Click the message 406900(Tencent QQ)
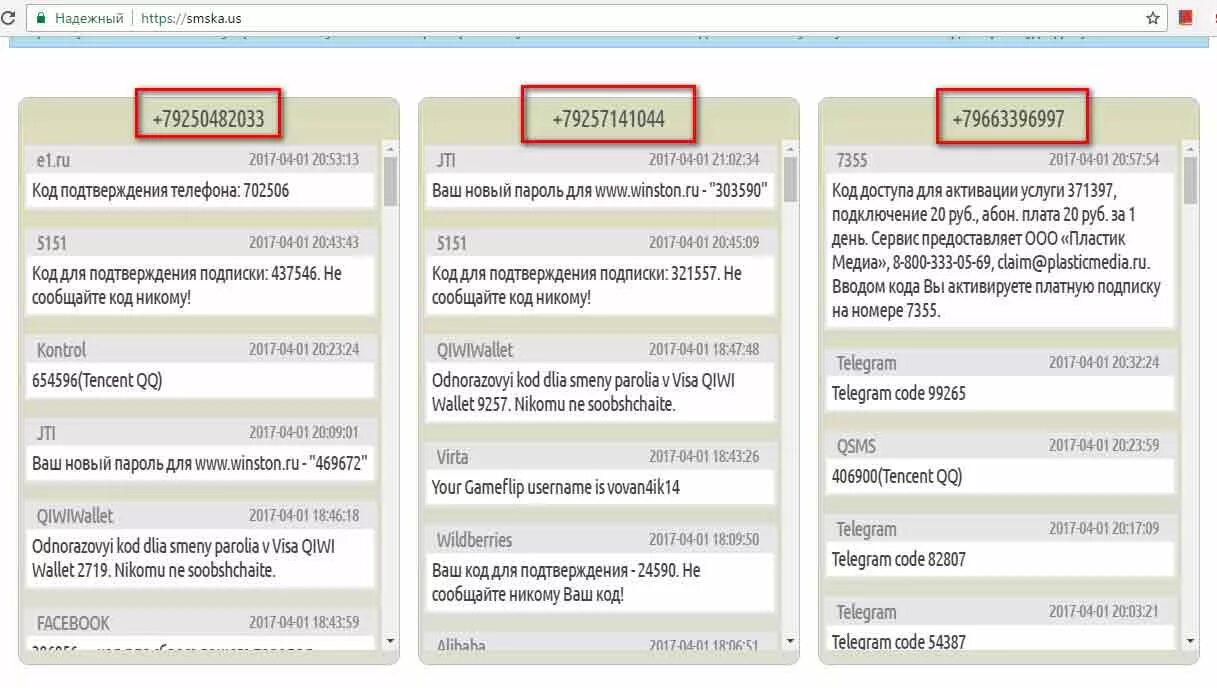Screen dimensions: 1217x688 click(x=1000, y=476)
